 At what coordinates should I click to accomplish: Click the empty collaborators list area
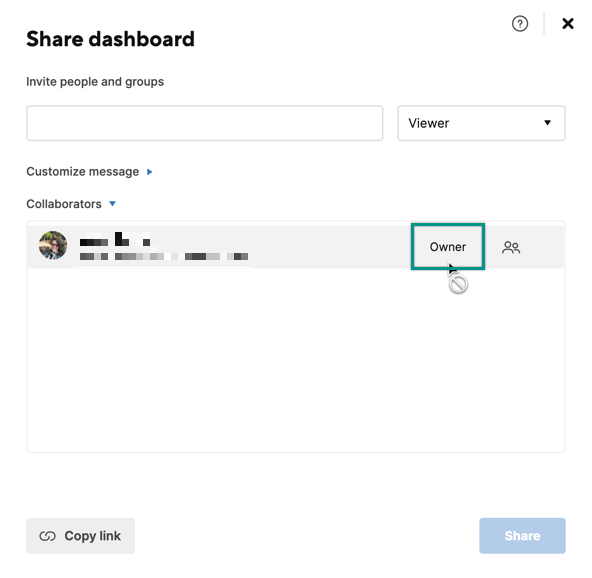(296, 360)
